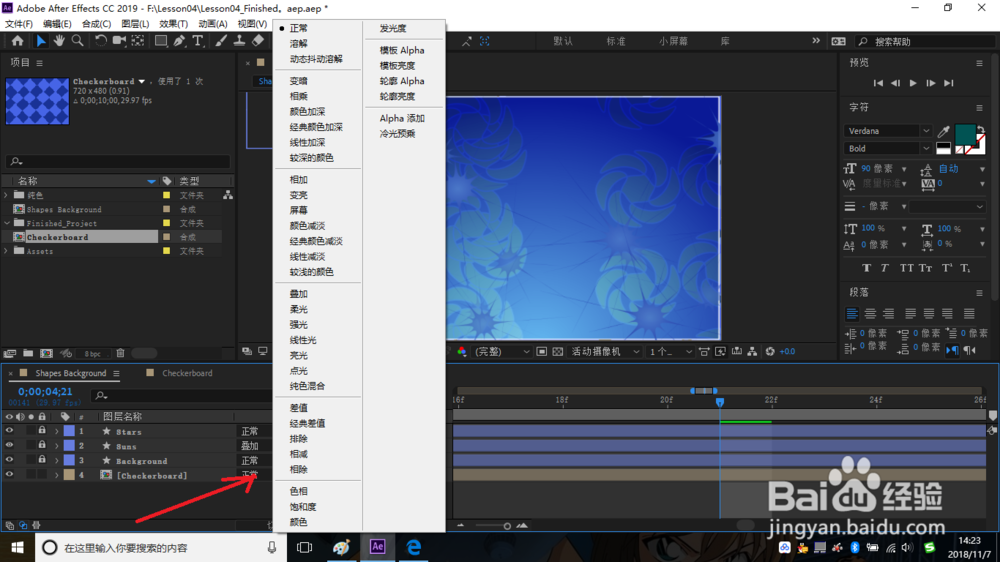Screen dimensions: 1000x562
Task: Expand the Stars layer properties
Action: (x=57, y=432)
